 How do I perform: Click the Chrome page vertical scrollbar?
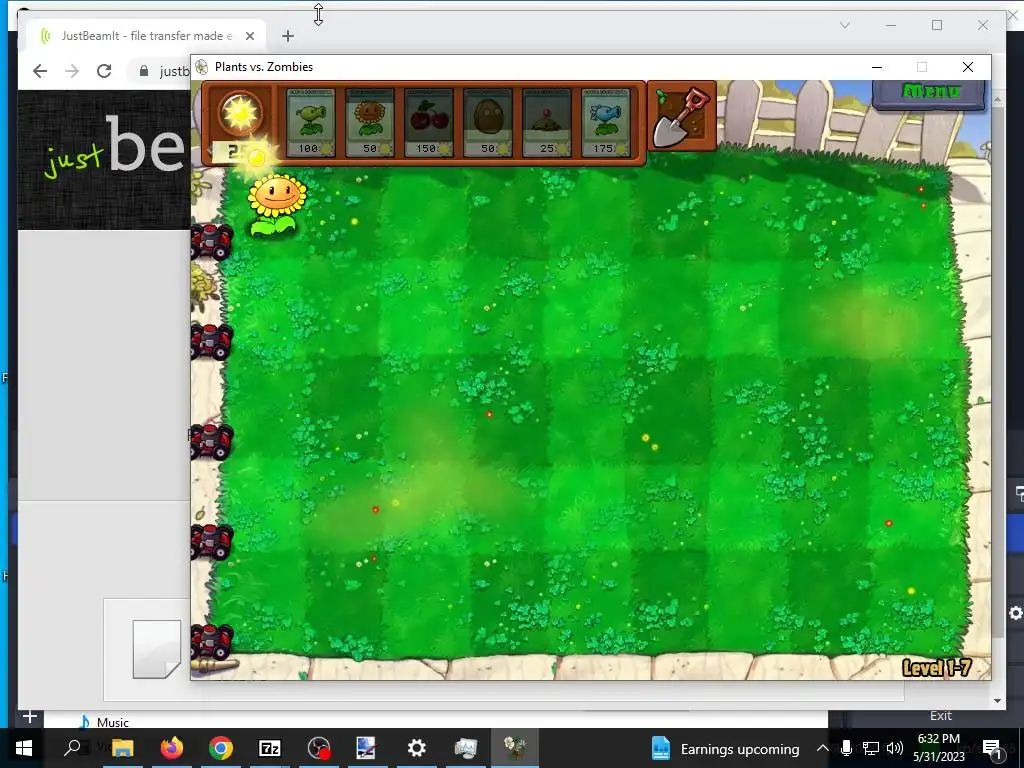click(x=997, y=372)
